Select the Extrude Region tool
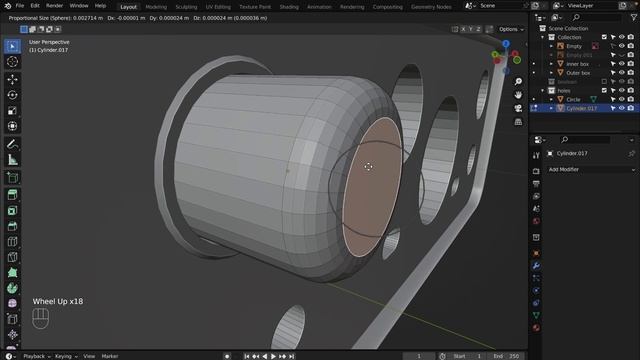This screenshot has height=360, width=640. click(12, 195)
